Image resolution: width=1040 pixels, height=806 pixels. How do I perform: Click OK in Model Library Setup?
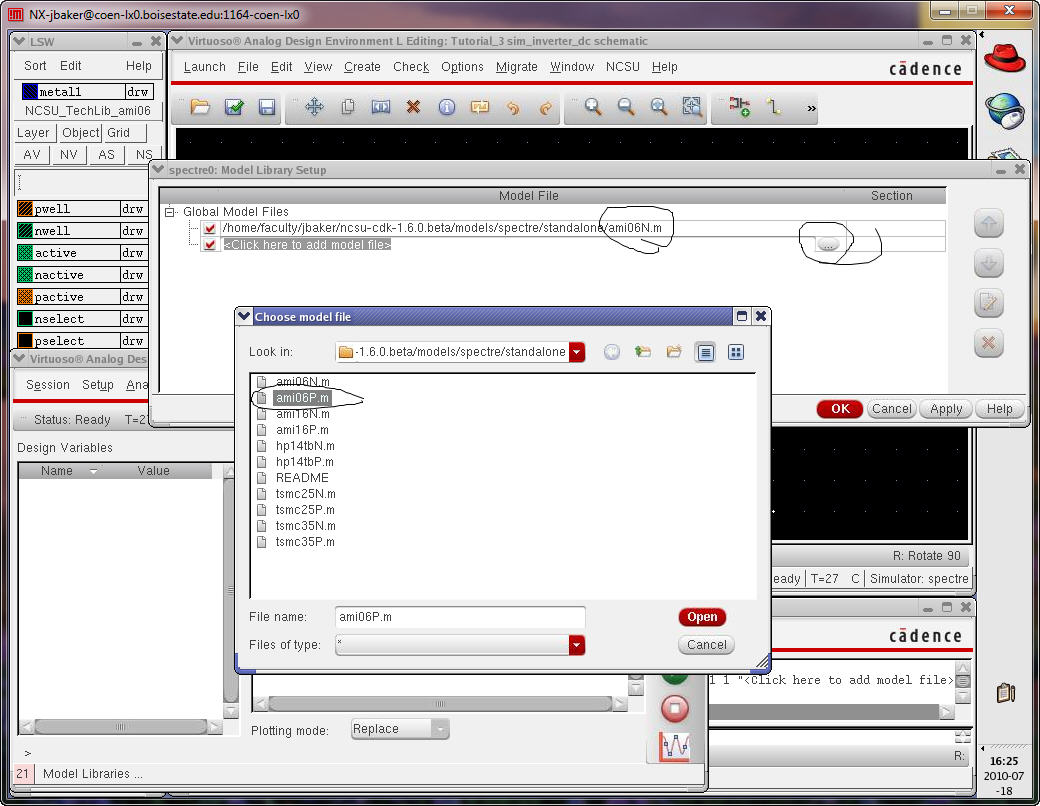click(840, 409)
